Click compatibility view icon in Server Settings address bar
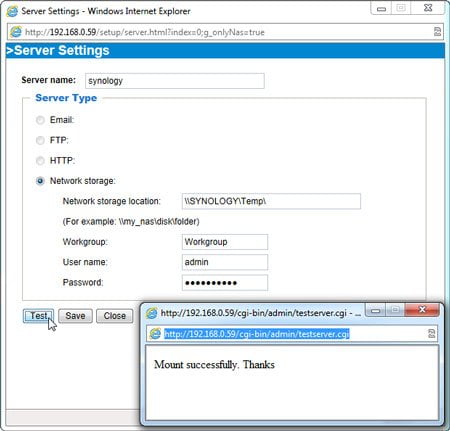The height and width of the screenshot is (431, 450). 437,32
